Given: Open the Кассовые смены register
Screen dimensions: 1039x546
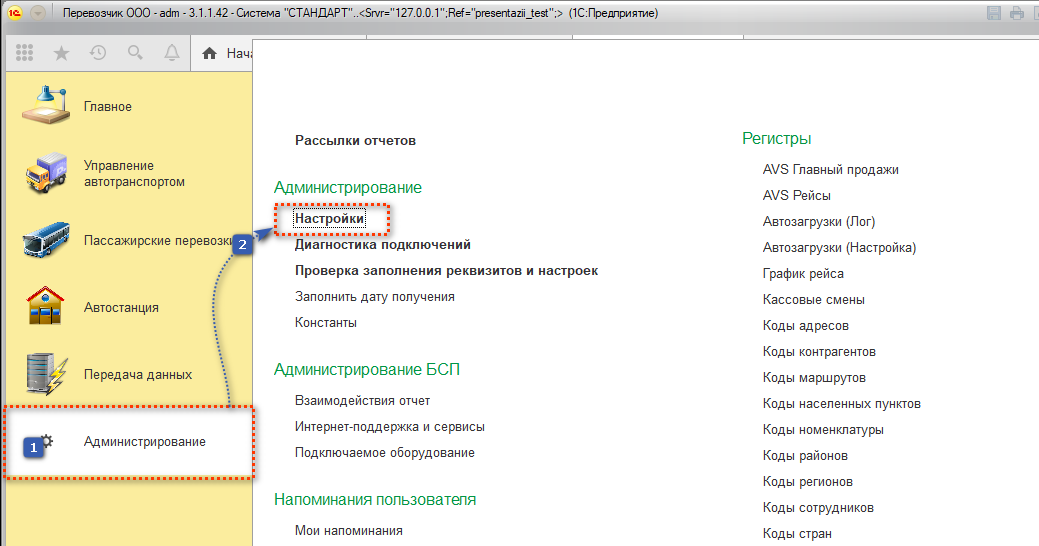Looking at the screenshot, I should point(813,300).
